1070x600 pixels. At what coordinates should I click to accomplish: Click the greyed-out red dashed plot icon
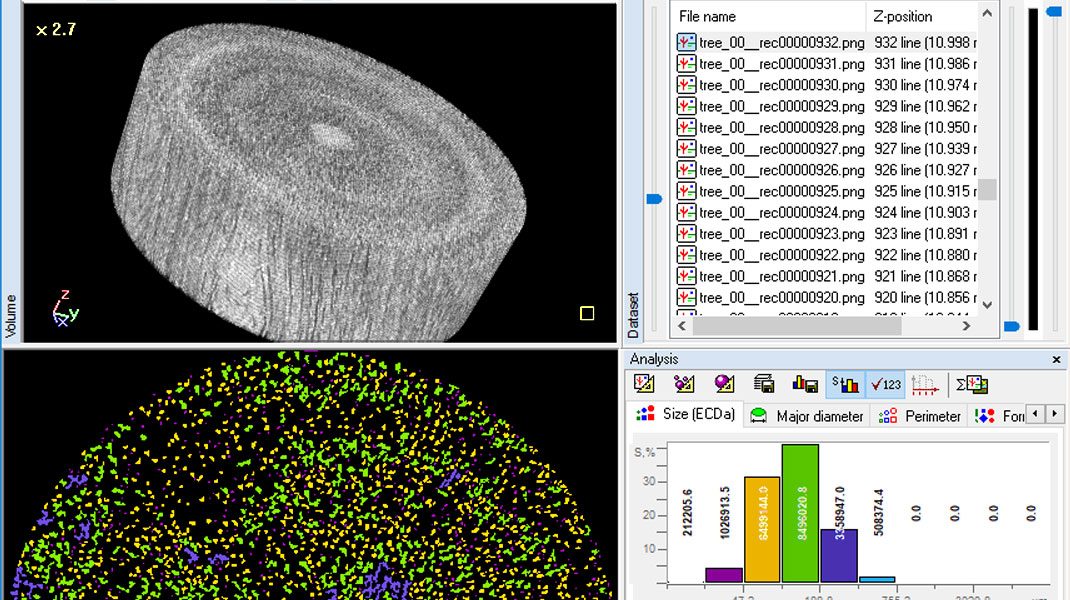tap(926, 384)
